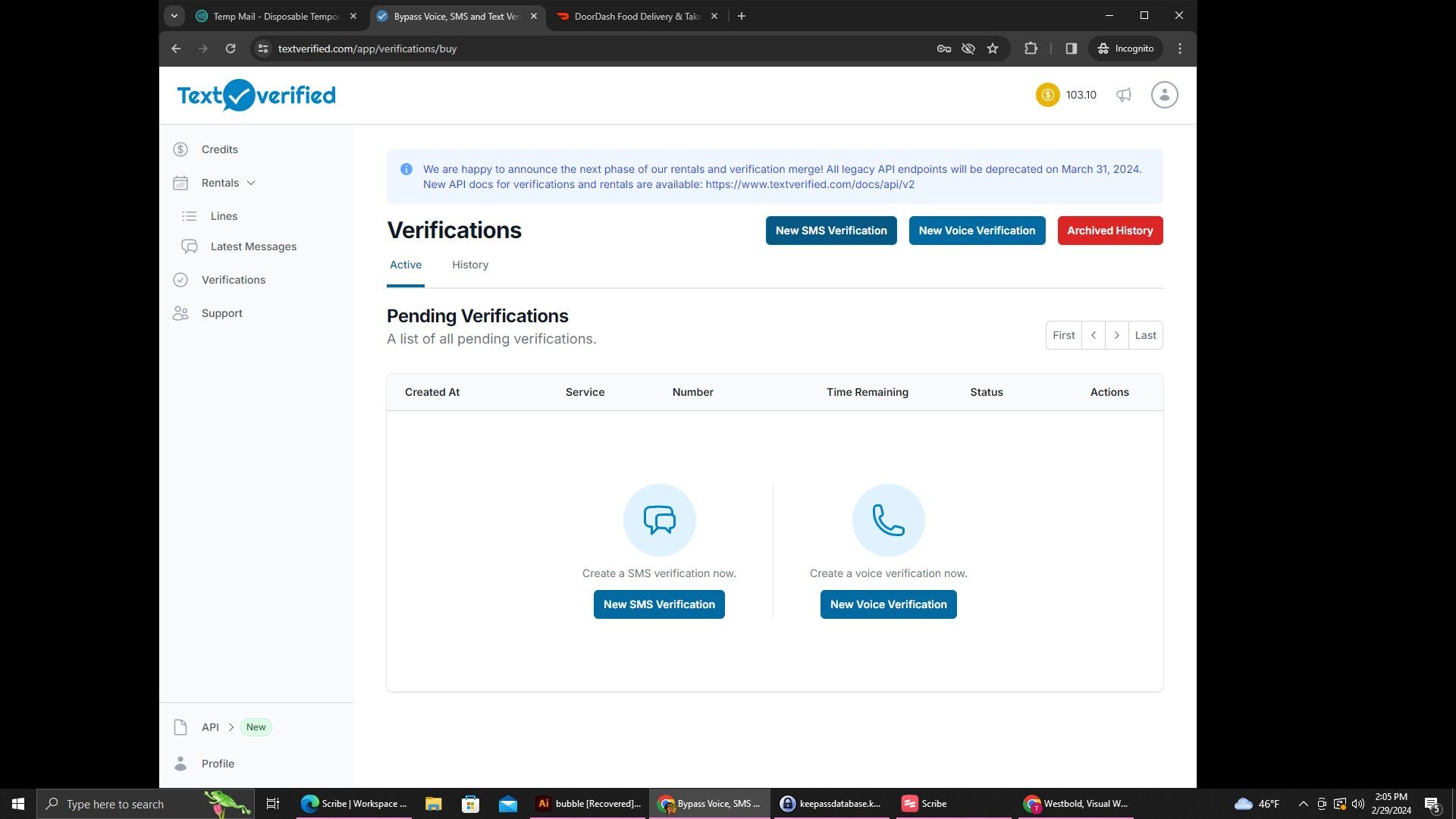1456x819 pixels.
Task: Click the third-party cookies blocked eye icon
Action: [x=968, y=49]
